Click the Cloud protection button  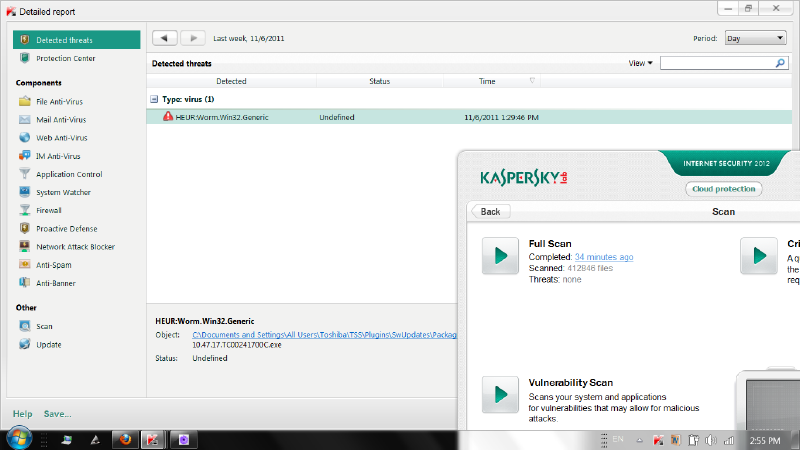723,189
